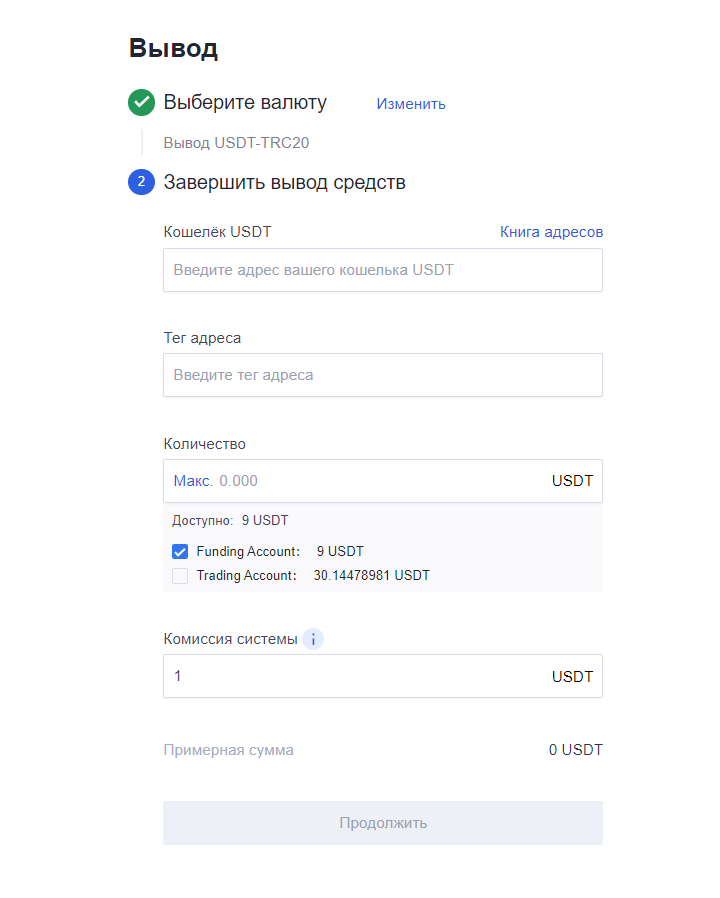Image resolution: width=720 pixels, height=898 pixels.
Task: Click the Комиссия системы fee field
Action: 383,676
